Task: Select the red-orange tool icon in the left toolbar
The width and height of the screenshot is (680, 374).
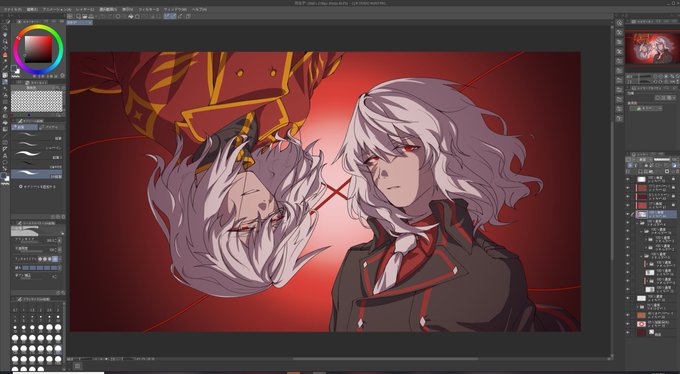Action: click(x=5, y=55)
